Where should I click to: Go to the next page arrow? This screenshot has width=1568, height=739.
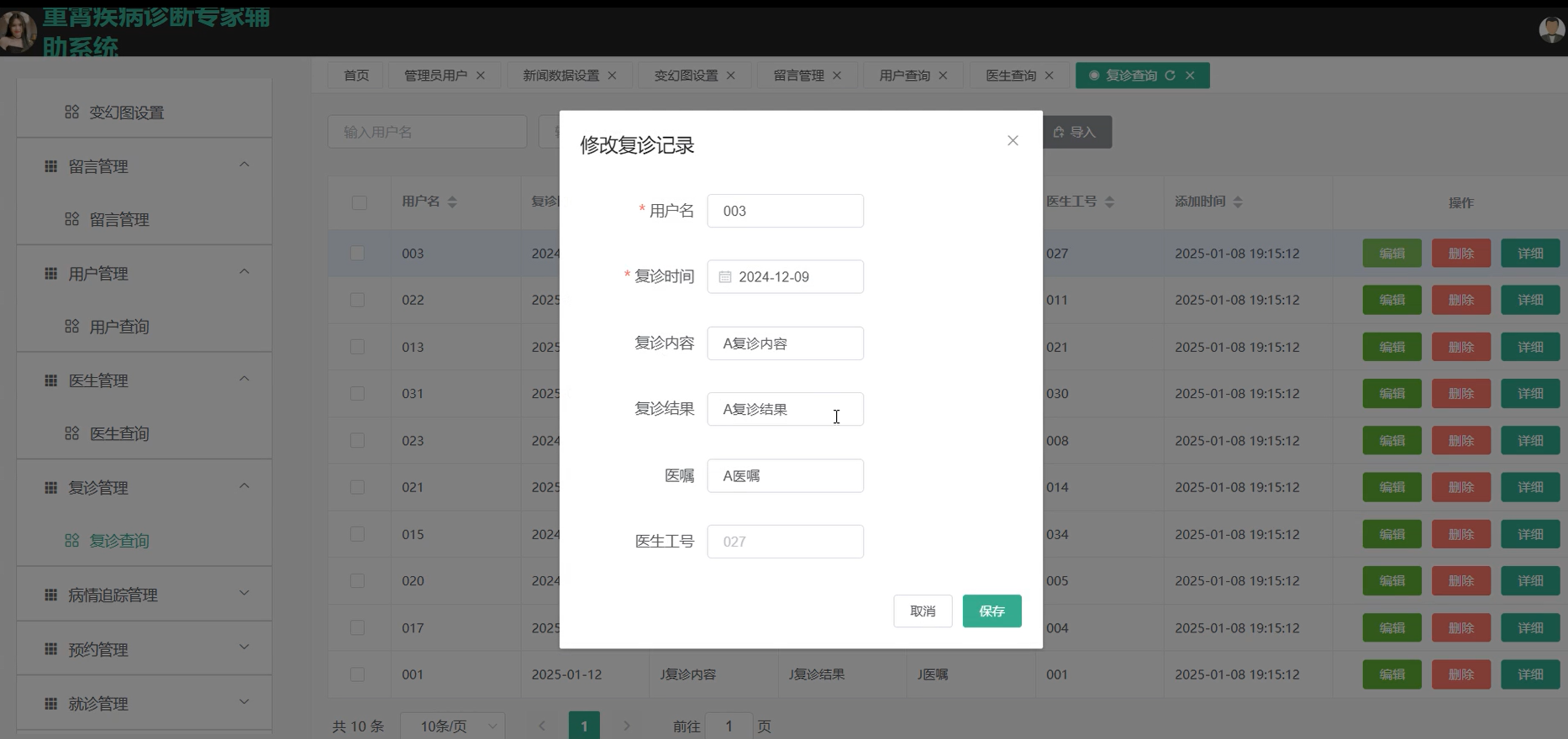point(626,726)
